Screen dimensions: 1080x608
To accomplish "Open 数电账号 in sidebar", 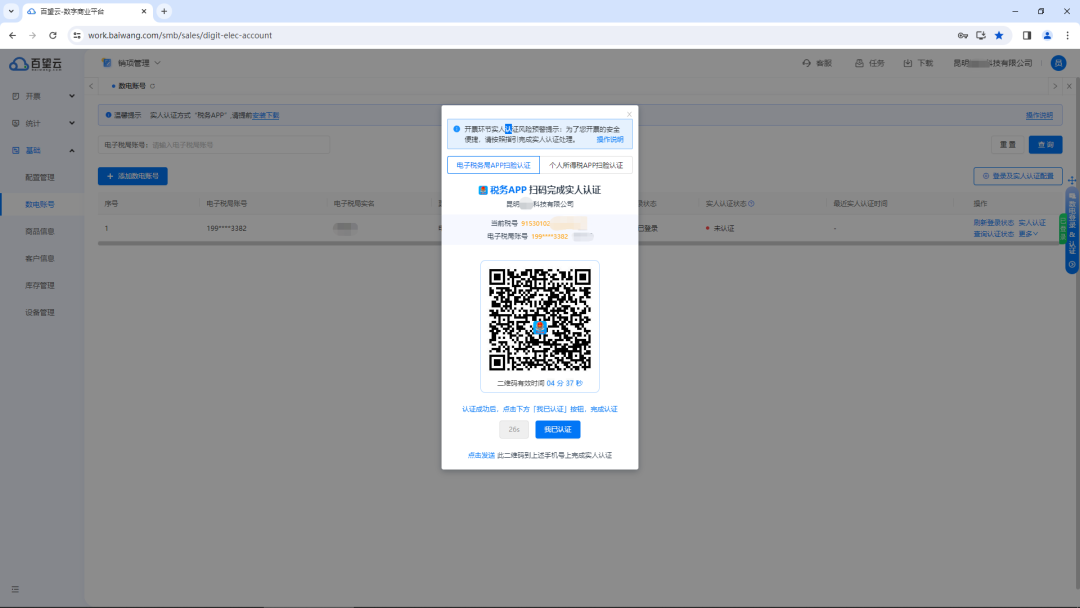I will (40, 205).
